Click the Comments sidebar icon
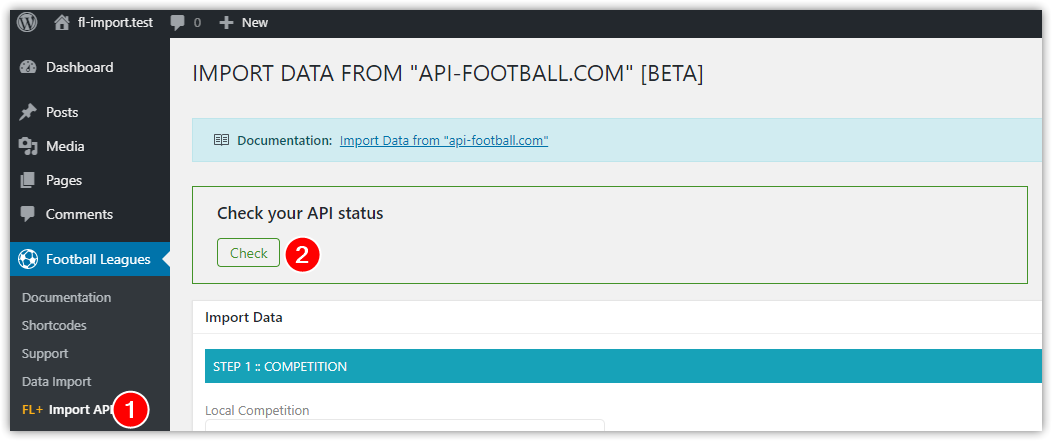This screenshot has height=441, width=1052. pos(28,215)
